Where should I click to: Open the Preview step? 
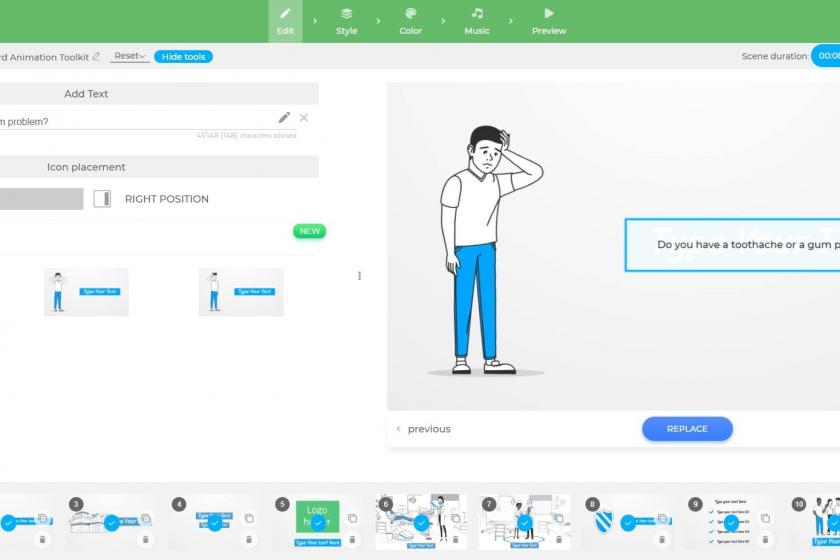click(x=548, y=21)
